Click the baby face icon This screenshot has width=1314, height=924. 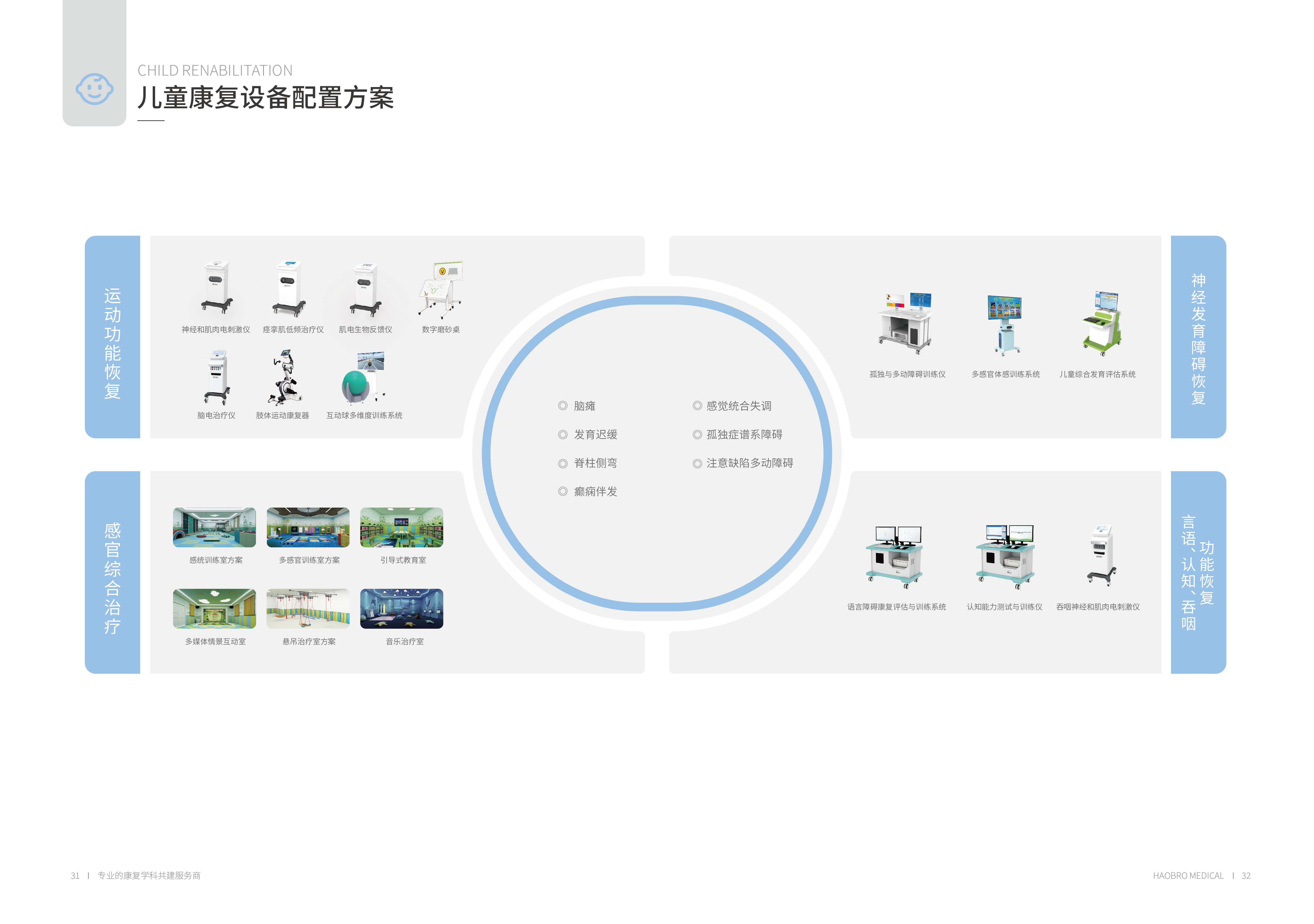click(x=94, y=89)
